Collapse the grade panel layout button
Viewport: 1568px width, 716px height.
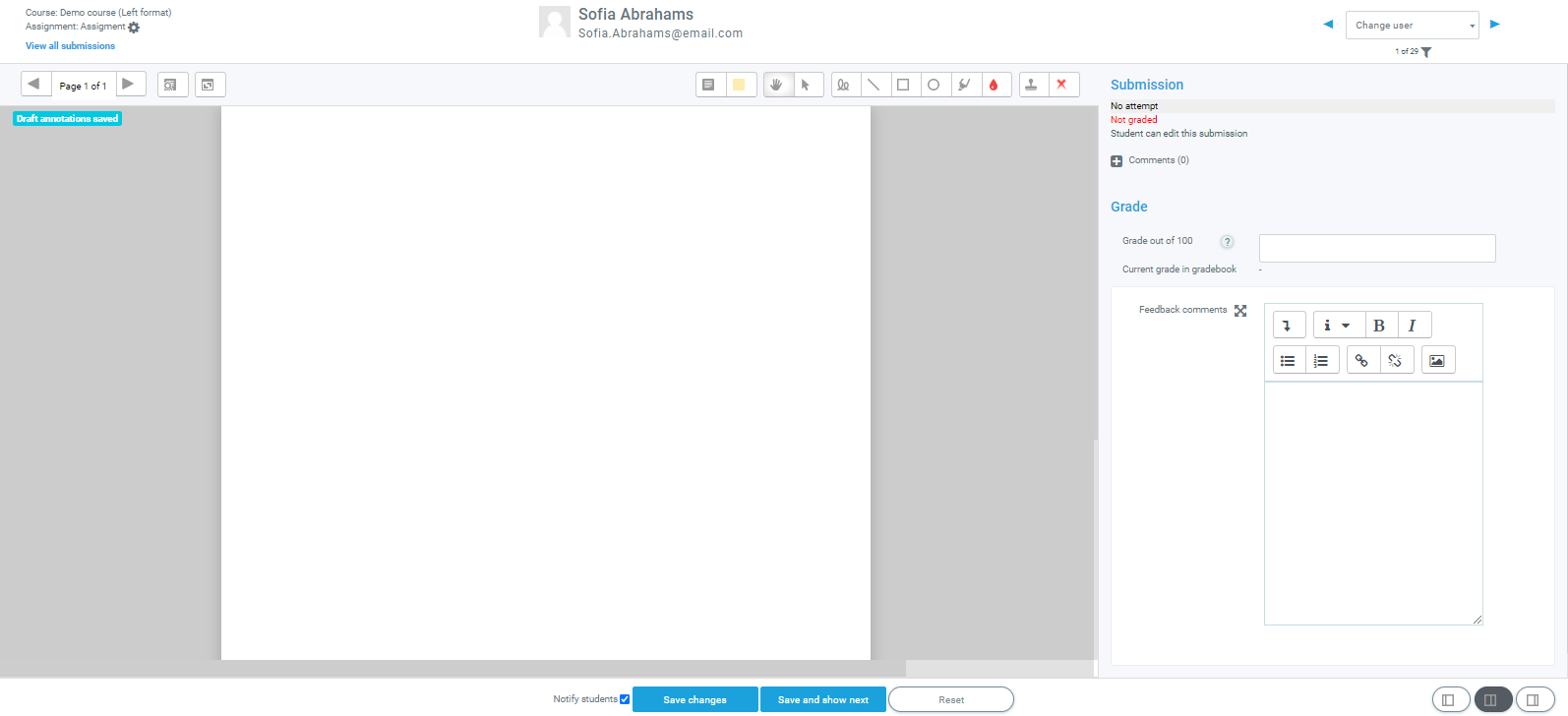coord(1450,700)
